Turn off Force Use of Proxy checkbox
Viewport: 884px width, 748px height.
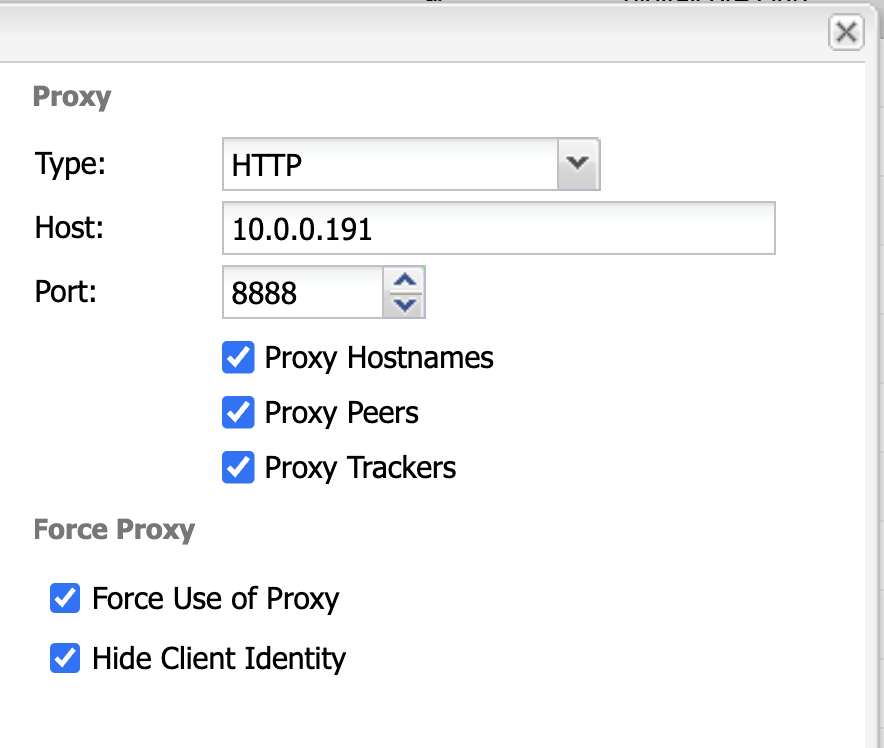(65, 598)
